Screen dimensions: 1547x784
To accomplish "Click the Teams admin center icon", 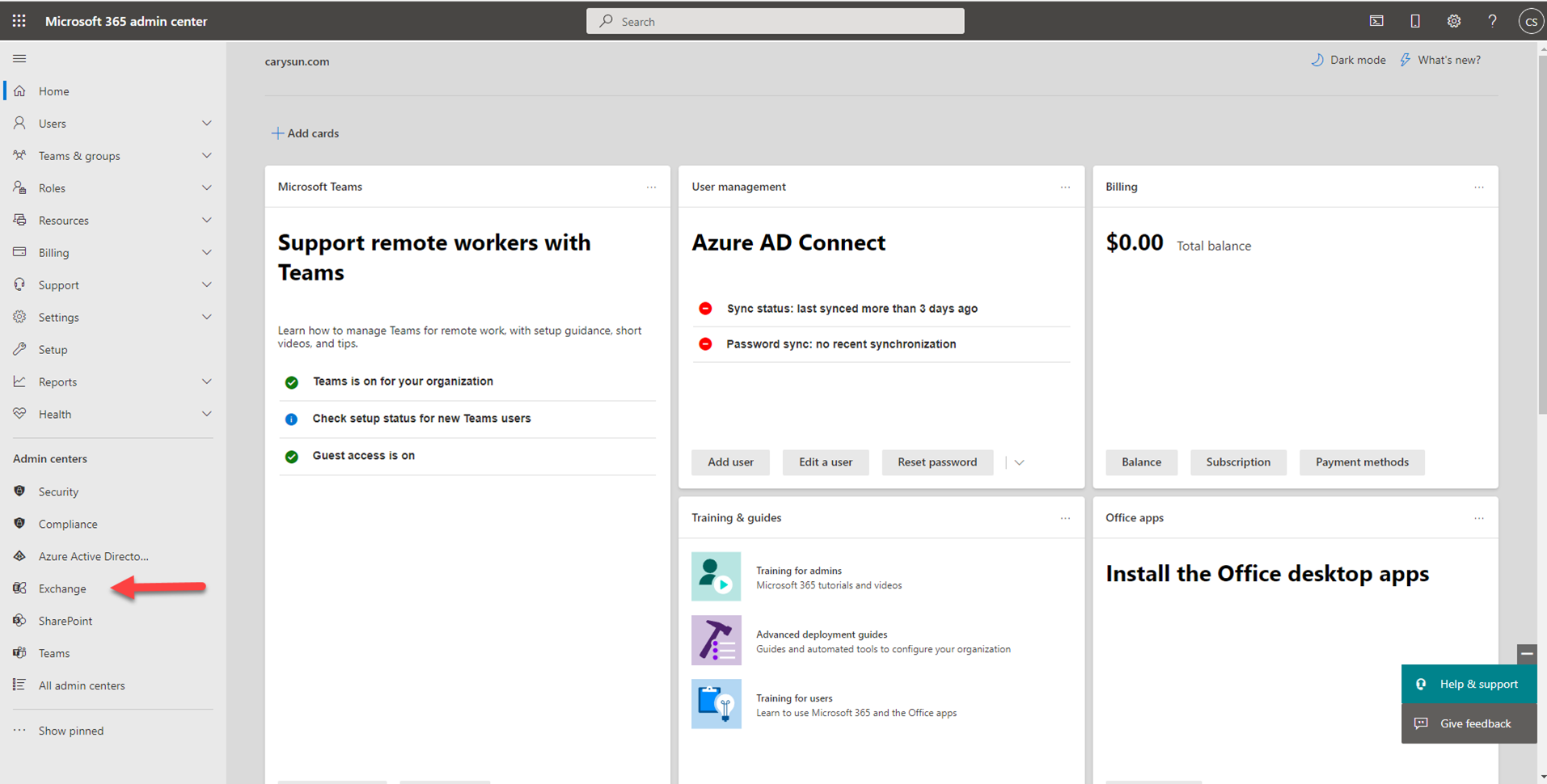I will coord(19,652).
